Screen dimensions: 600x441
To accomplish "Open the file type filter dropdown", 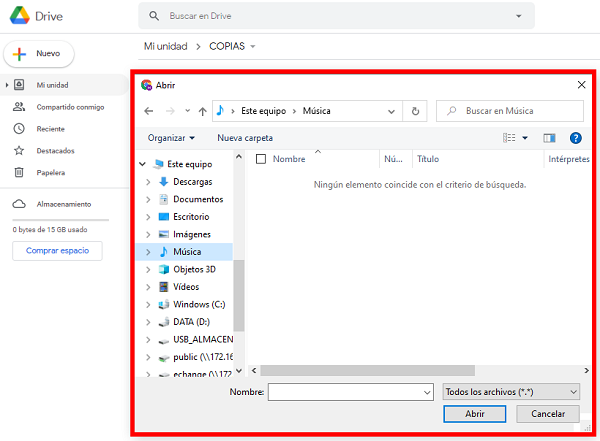I will pyautogui.click(x=510, y=392).
